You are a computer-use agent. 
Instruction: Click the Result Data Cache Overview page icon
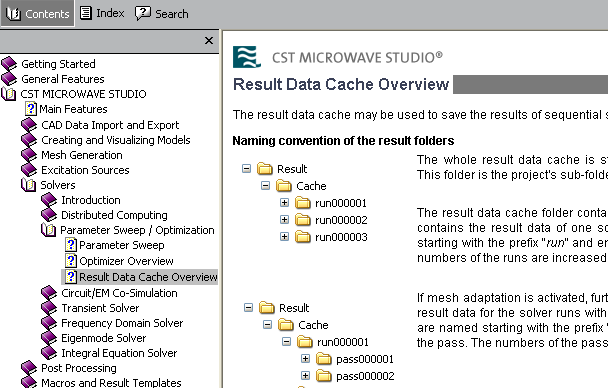71,277
